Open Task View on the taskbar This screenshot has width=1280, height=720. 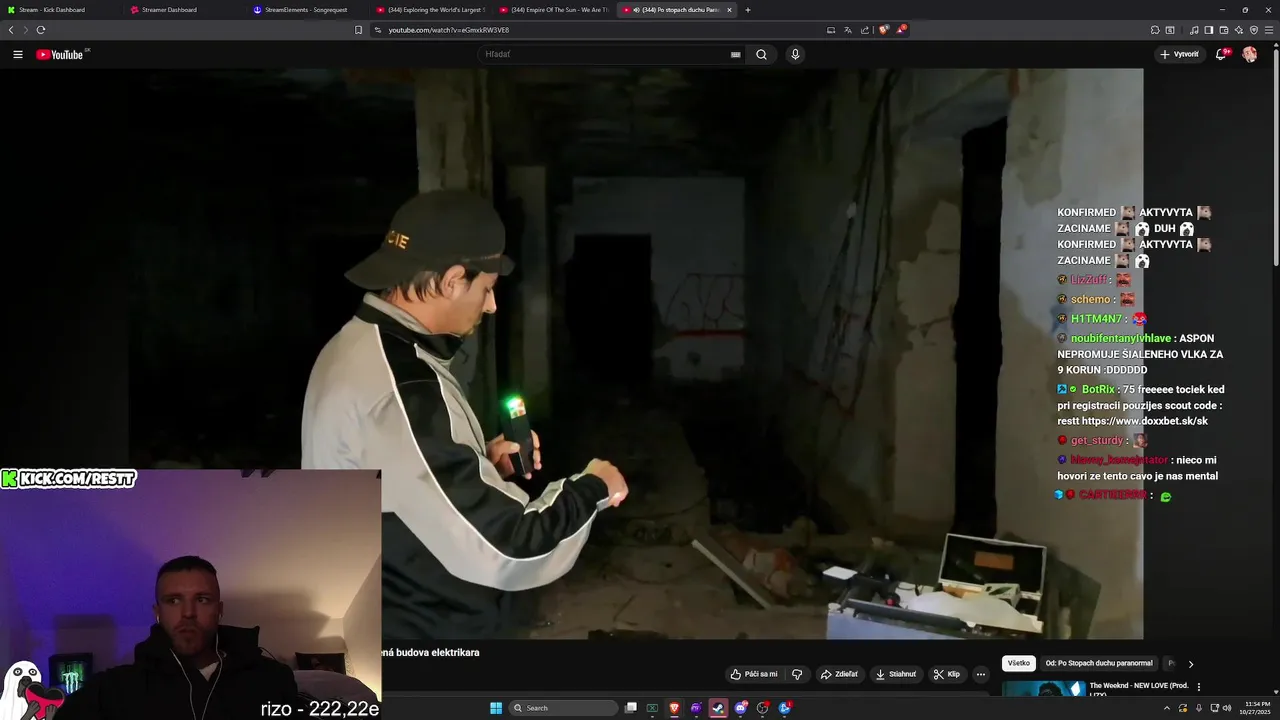point(631,708)
